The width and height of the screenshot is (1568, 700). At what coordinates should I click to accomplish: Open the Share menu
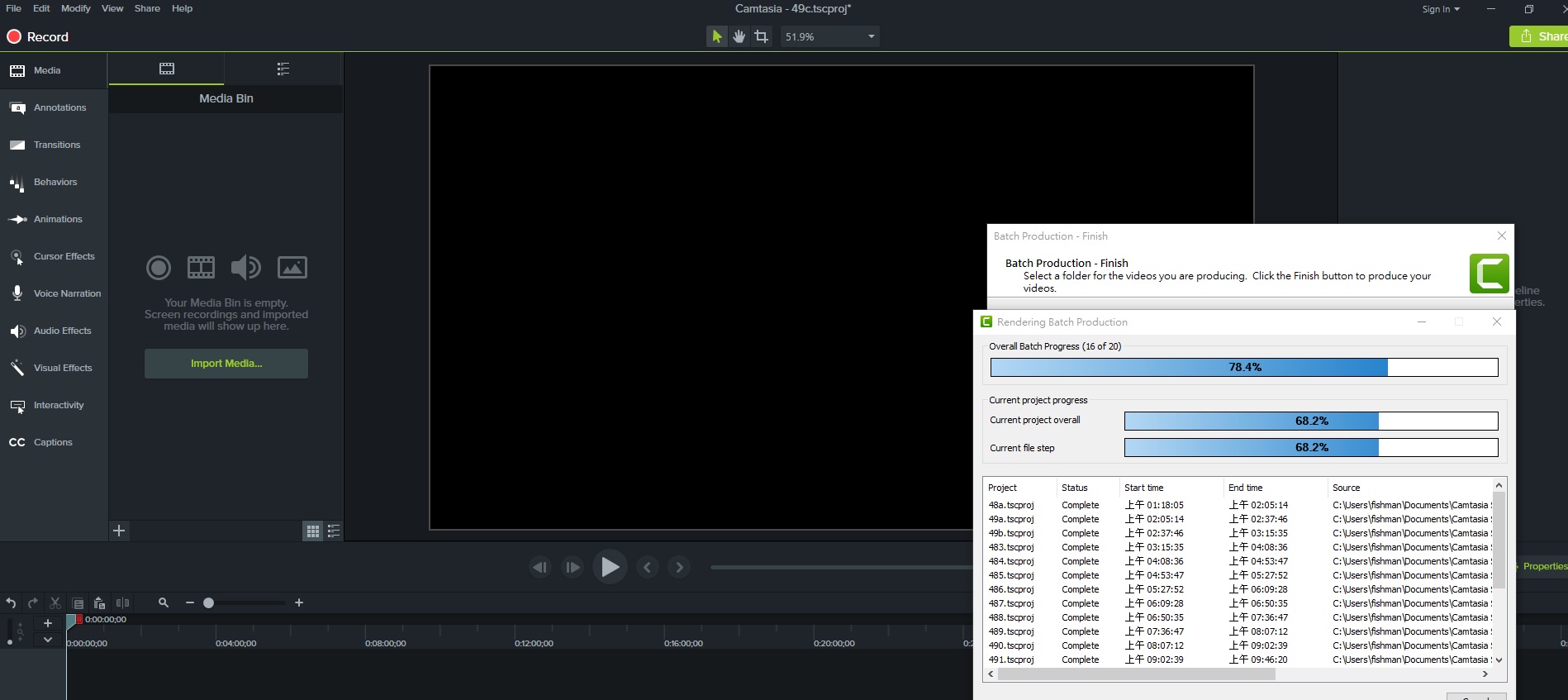[x=147, y=8]
